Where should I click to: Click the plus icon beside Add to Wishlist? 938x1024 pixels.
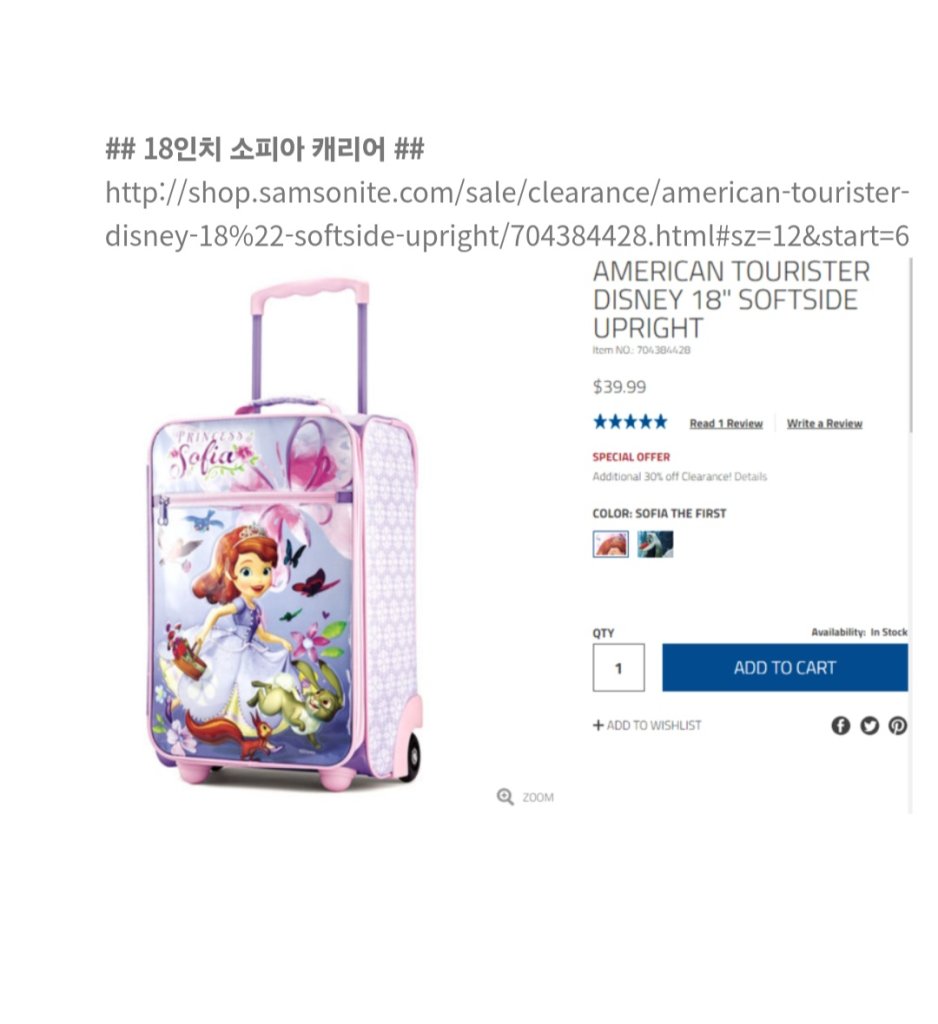coord(598,725)
